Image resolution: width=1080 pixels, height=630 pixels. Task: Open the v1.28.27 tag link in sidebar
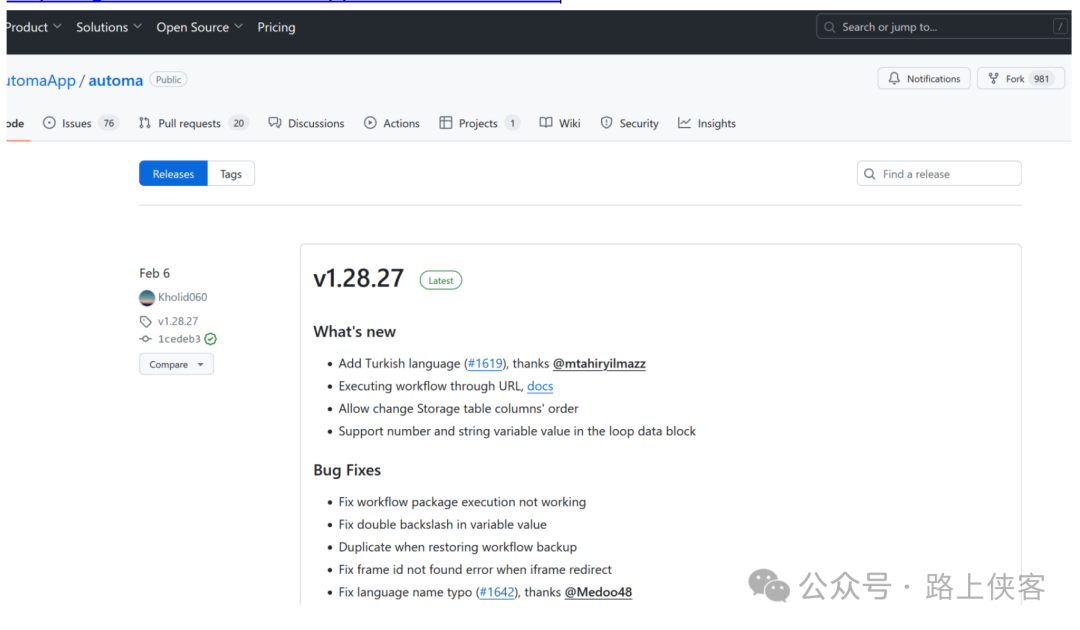178,322
